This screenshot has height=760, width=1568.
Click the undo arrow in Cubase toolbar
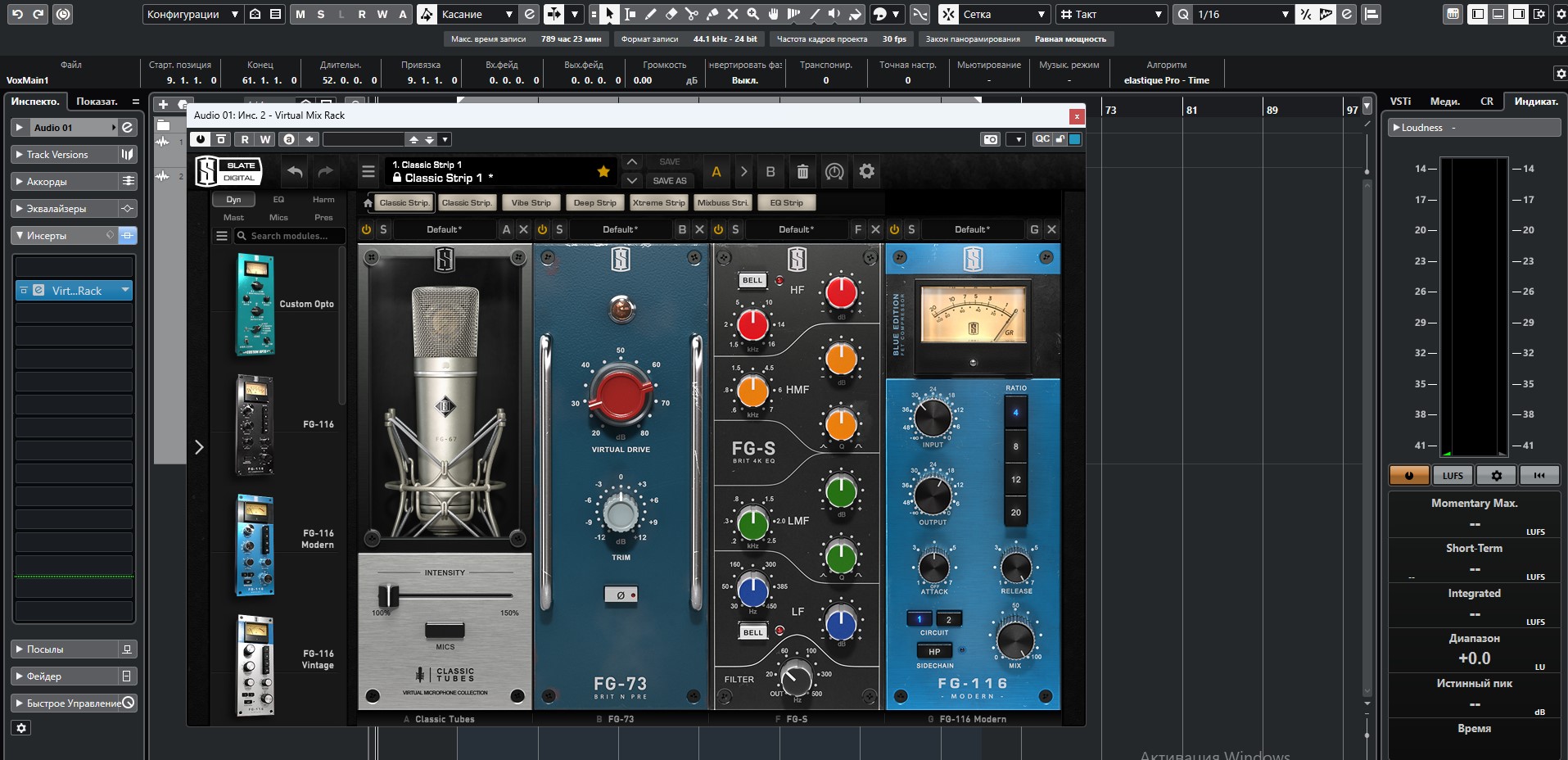pyautogui.click(x=17, y=14)
